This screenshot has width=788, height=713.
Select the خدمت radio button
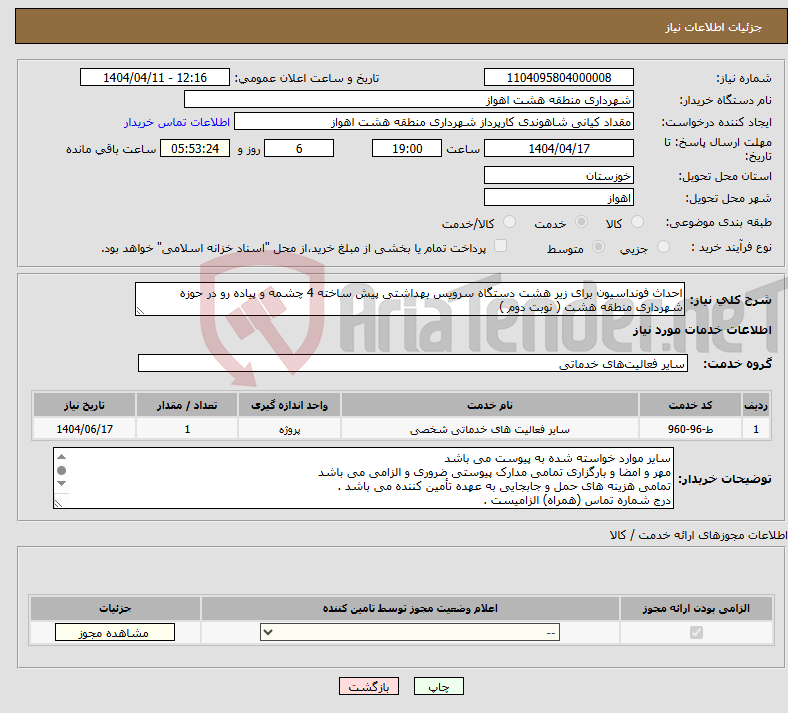(x=581, y=222)
